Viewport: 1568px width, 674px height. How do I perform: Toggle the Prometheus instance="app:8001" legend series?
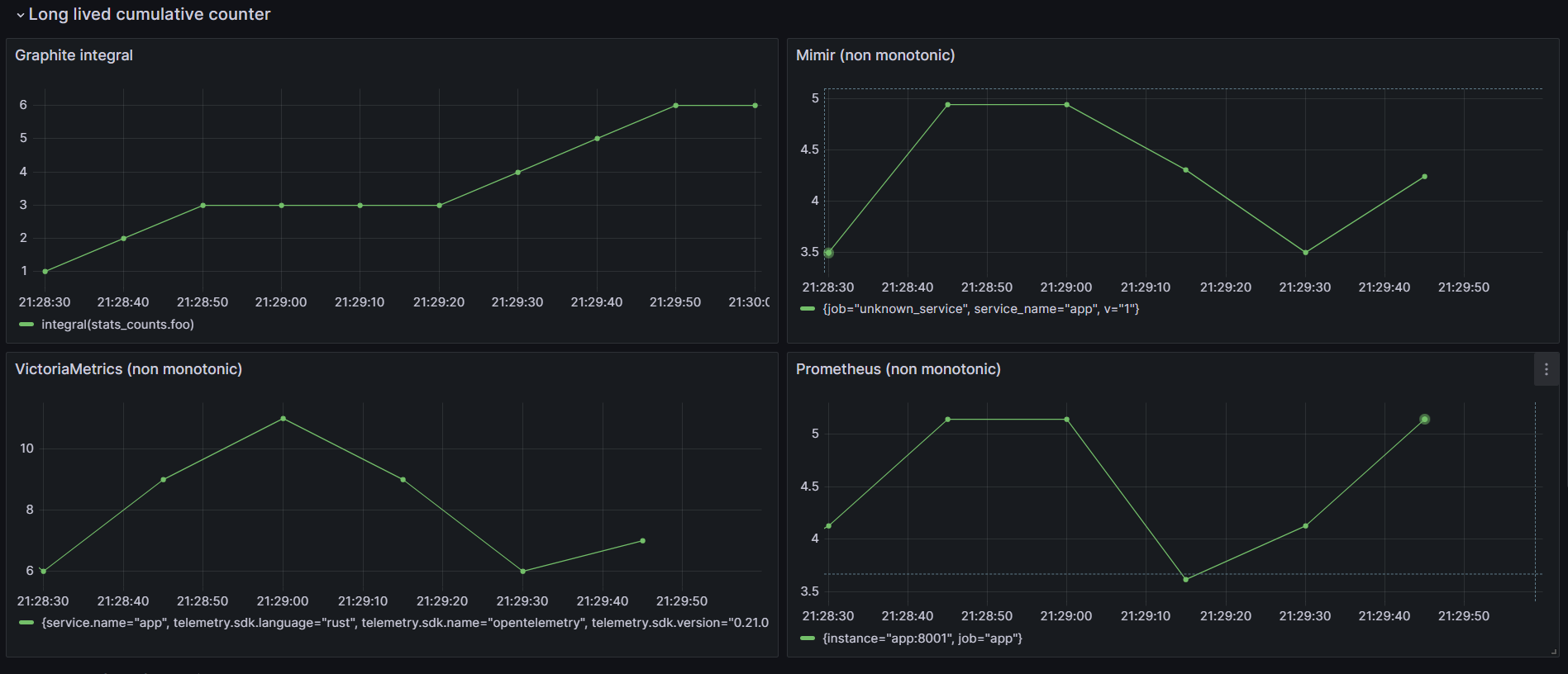pos(922,638)
